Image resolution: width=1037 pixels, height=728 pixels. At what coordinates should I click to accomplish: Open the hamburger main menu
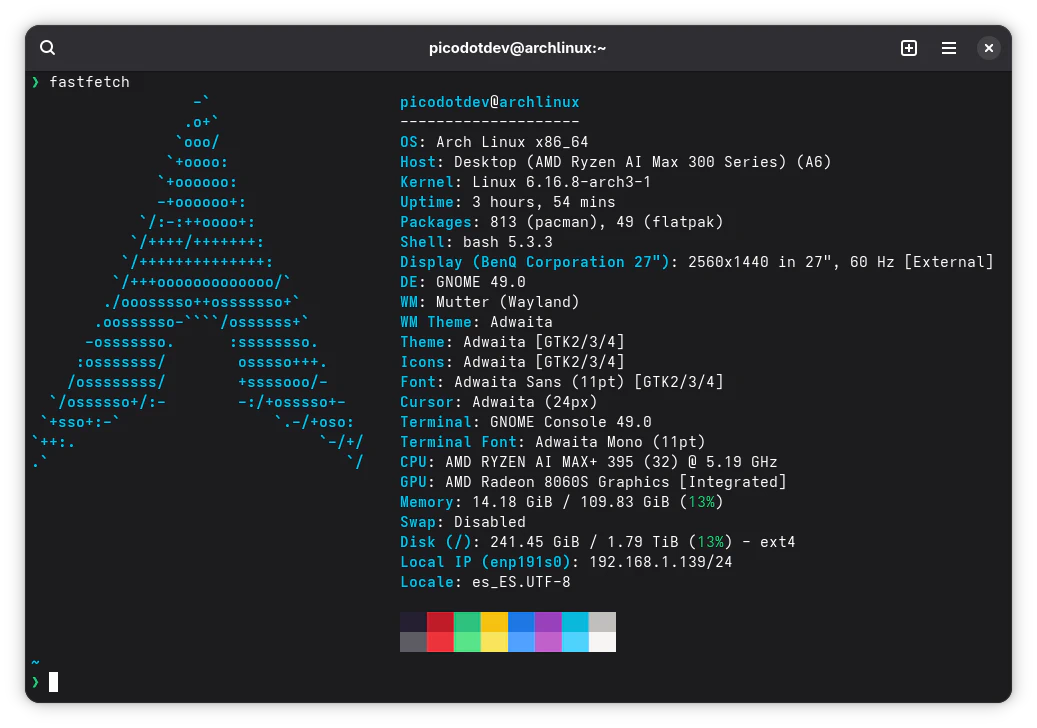949,48
